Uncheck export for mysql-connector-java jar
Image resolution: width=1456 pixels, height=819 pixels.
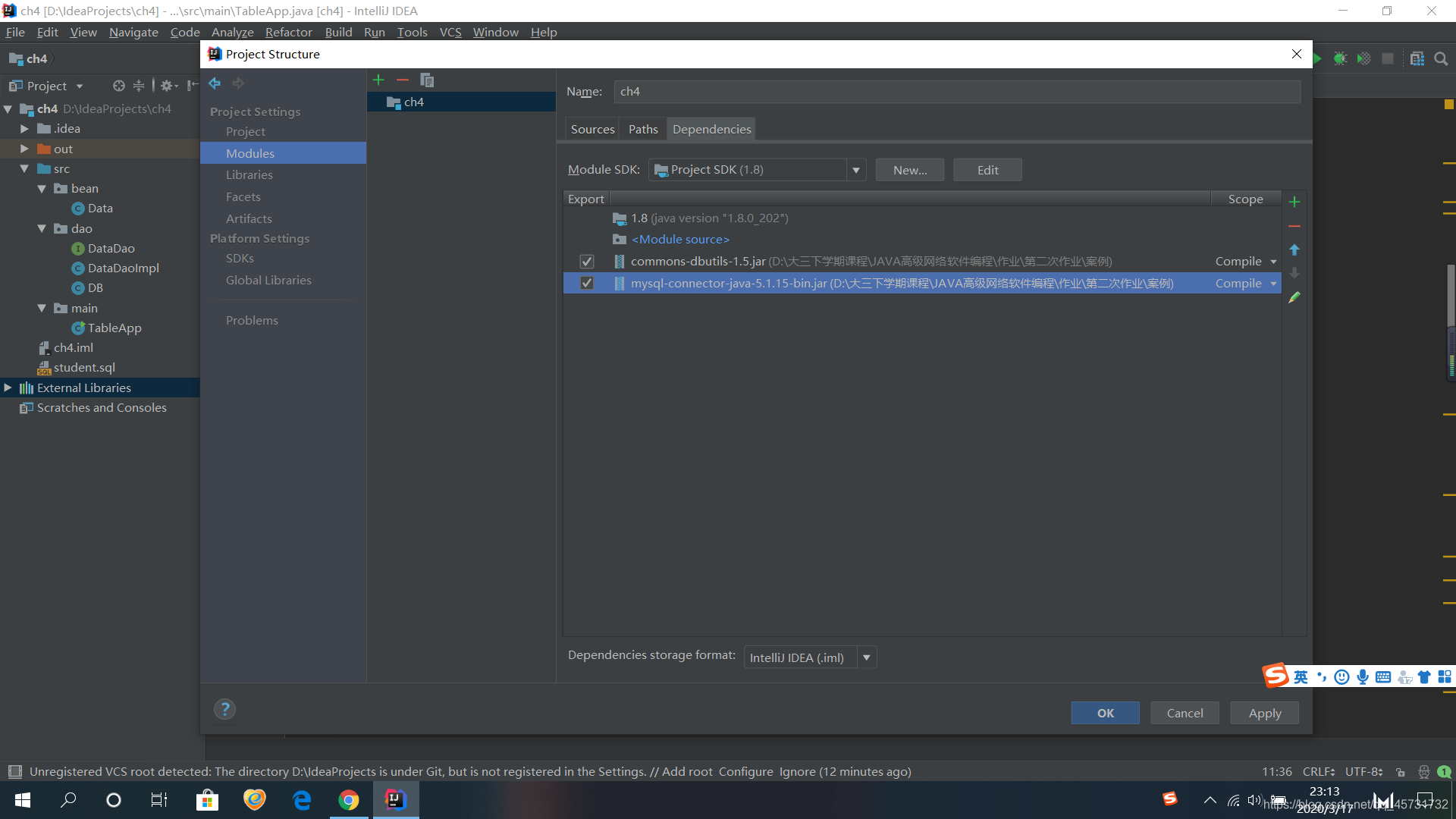(x=587, y=284)
